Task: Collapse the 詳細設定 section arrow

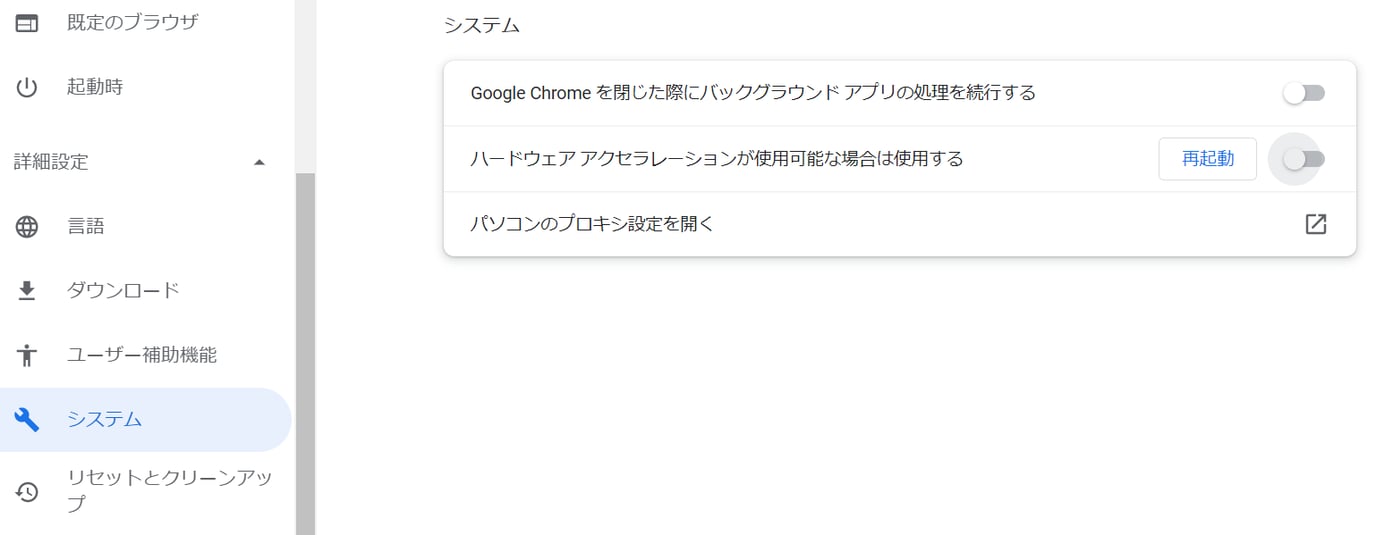Action: (x=260, y=162)
